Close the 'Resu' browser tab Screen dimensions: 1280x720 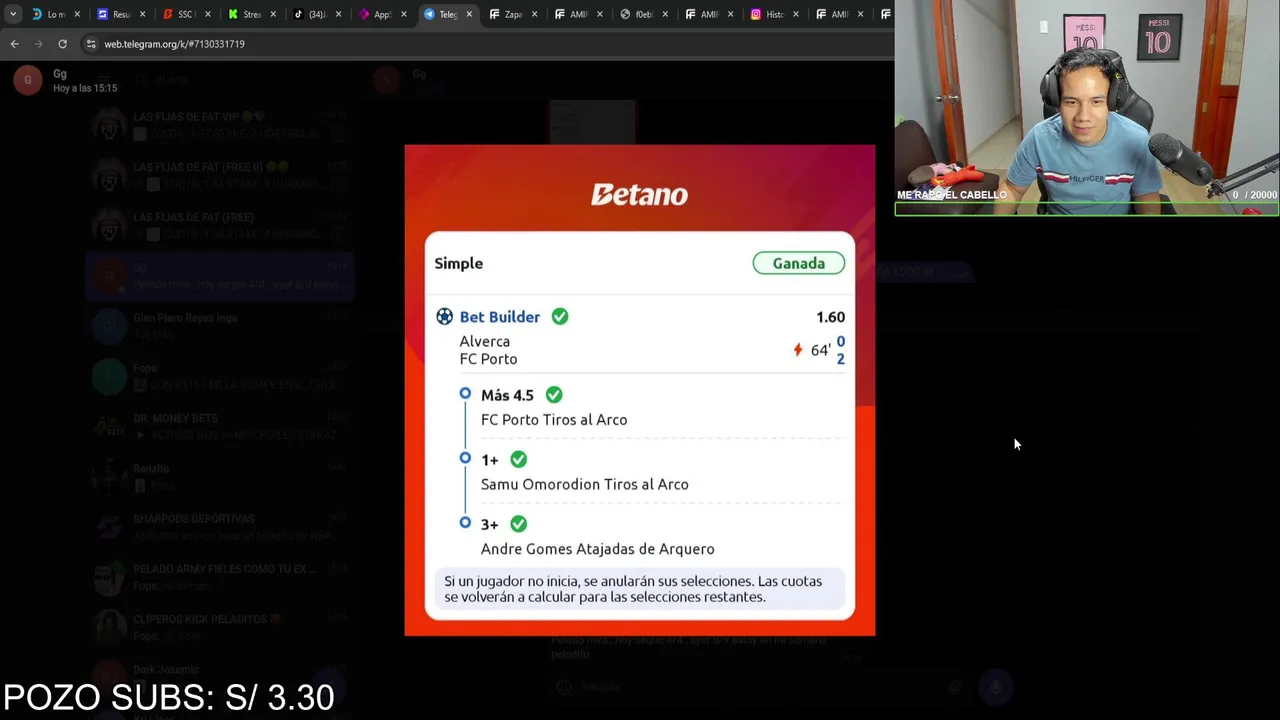[x=142, y=14]
